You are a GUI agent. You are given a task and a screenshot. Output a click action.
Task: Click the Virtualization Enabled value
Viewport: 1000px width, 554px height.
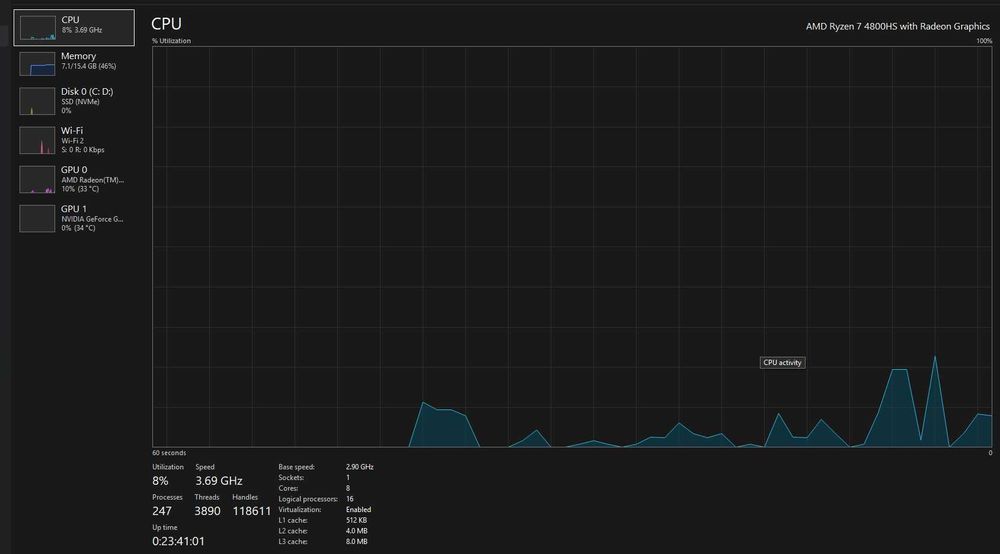[x=358, y=509]
